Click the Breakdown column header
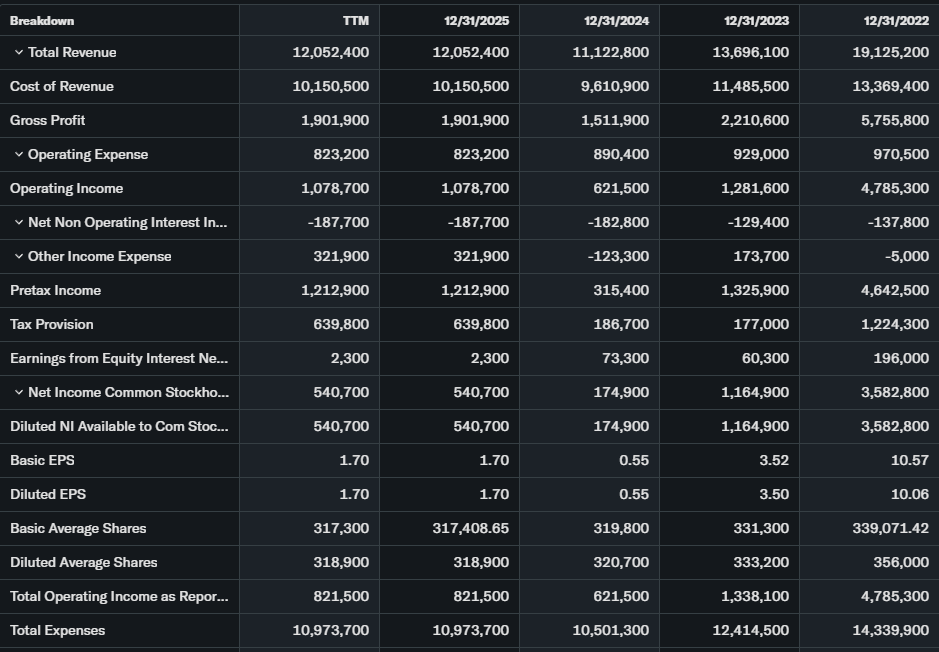 42,21
